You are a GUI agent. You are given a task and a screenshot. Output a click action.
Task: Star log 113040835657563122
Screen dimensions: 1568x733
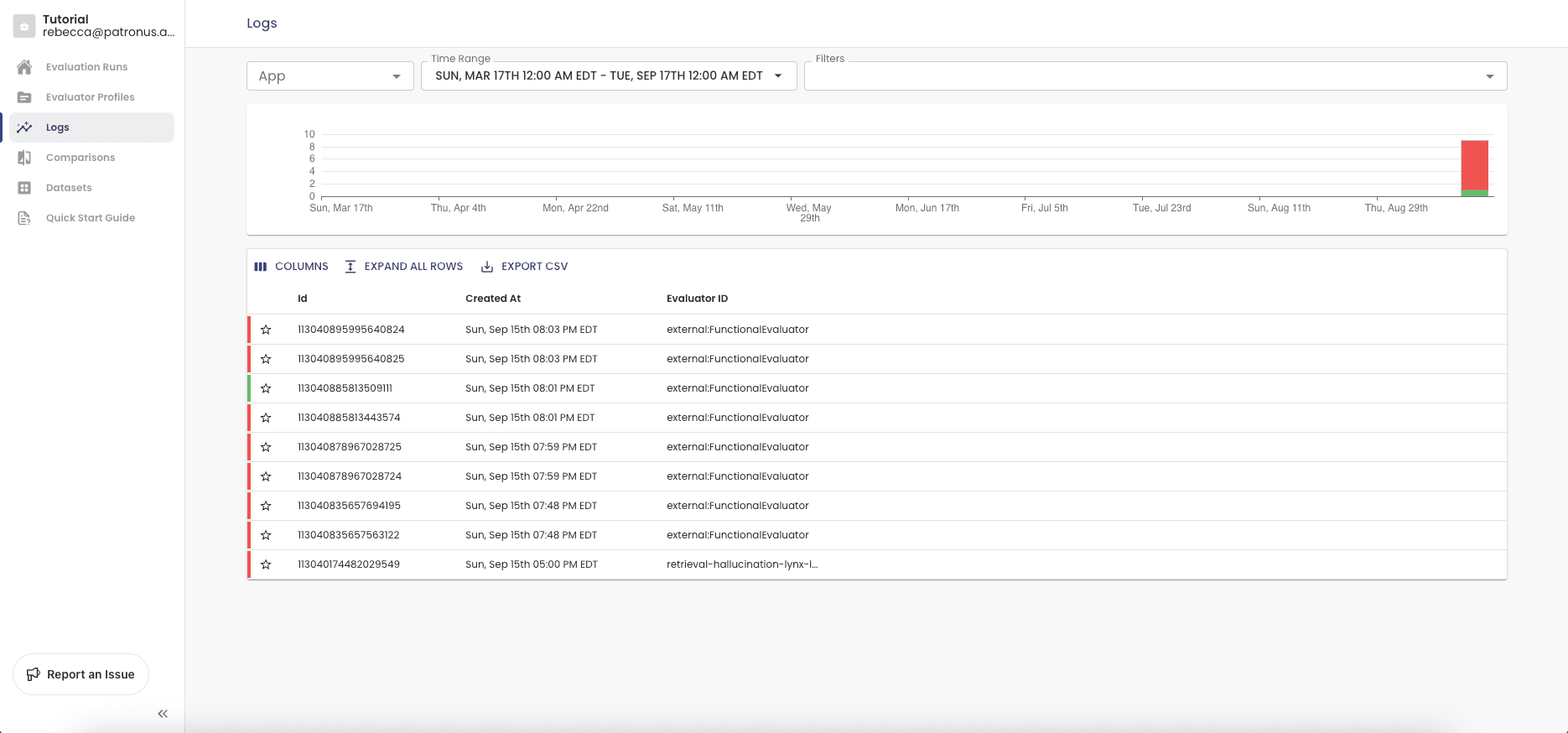pyautogui.click(x=266, y=535)
